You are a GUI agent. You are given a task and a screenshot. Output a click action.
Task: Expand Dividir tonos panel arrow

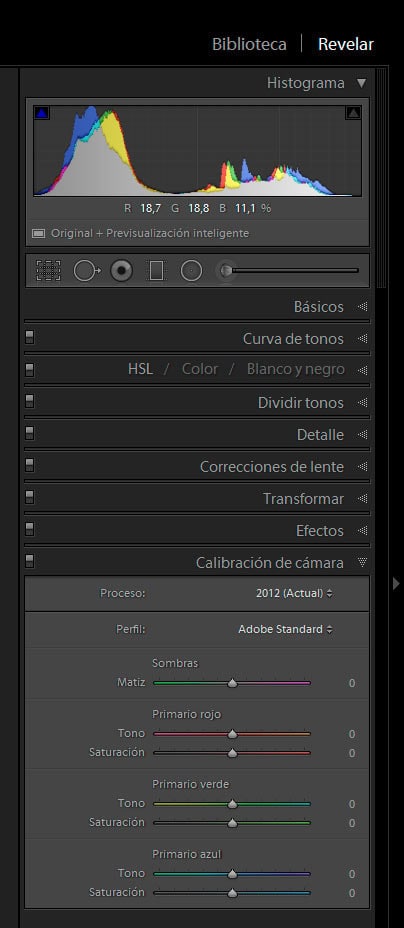pos(363,402)
